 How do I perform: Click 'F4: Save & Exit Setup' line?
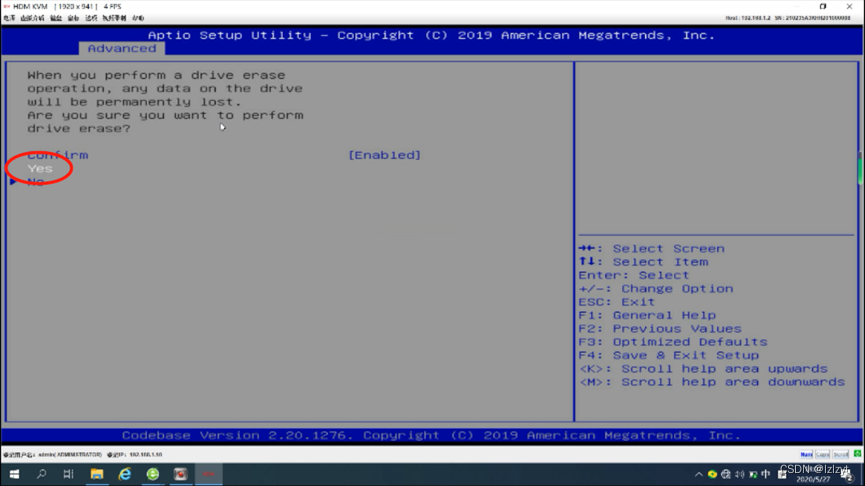pos(669,355)
